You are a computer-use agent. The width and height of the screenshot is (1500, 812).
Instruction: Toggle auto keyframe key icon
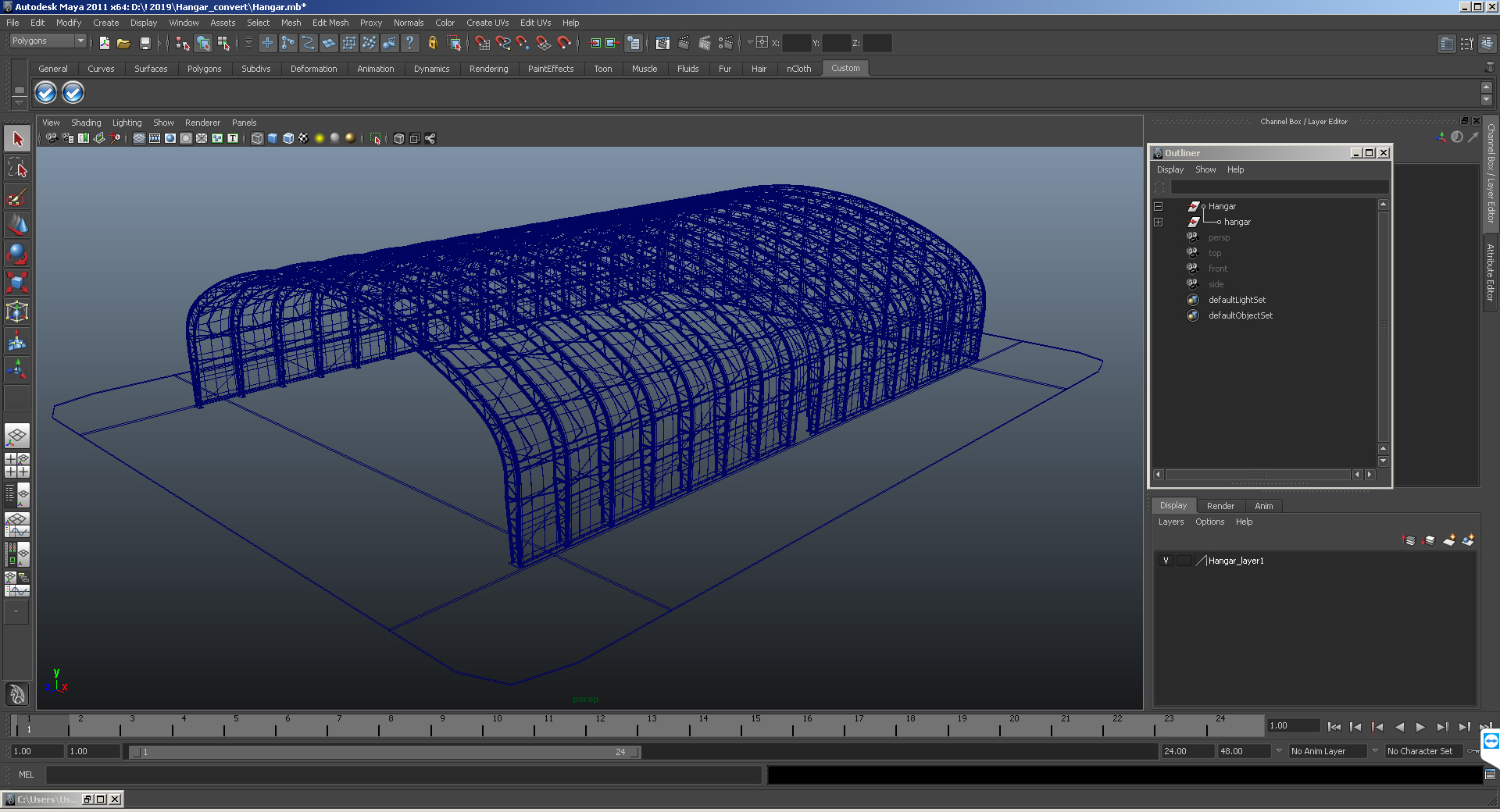tap(1473, 751)
